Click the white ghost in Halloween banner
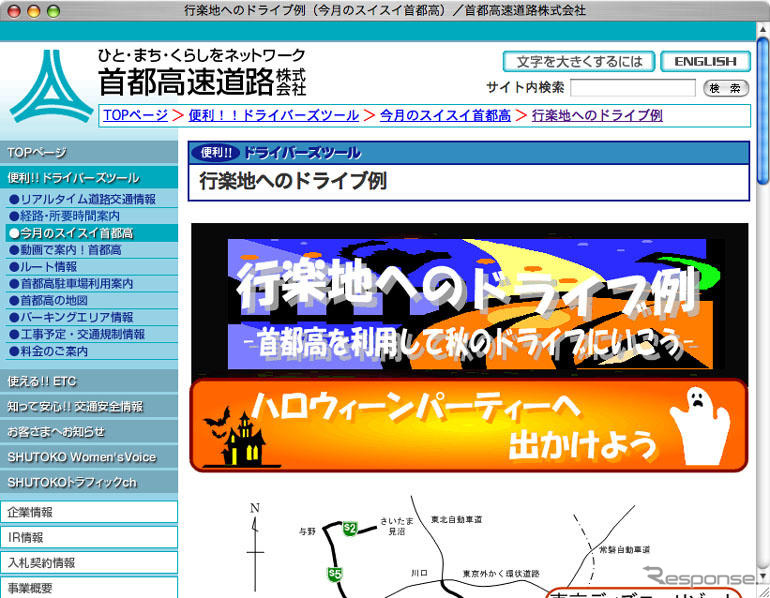Viewport: 770px width, 598px height. point(699,425)
